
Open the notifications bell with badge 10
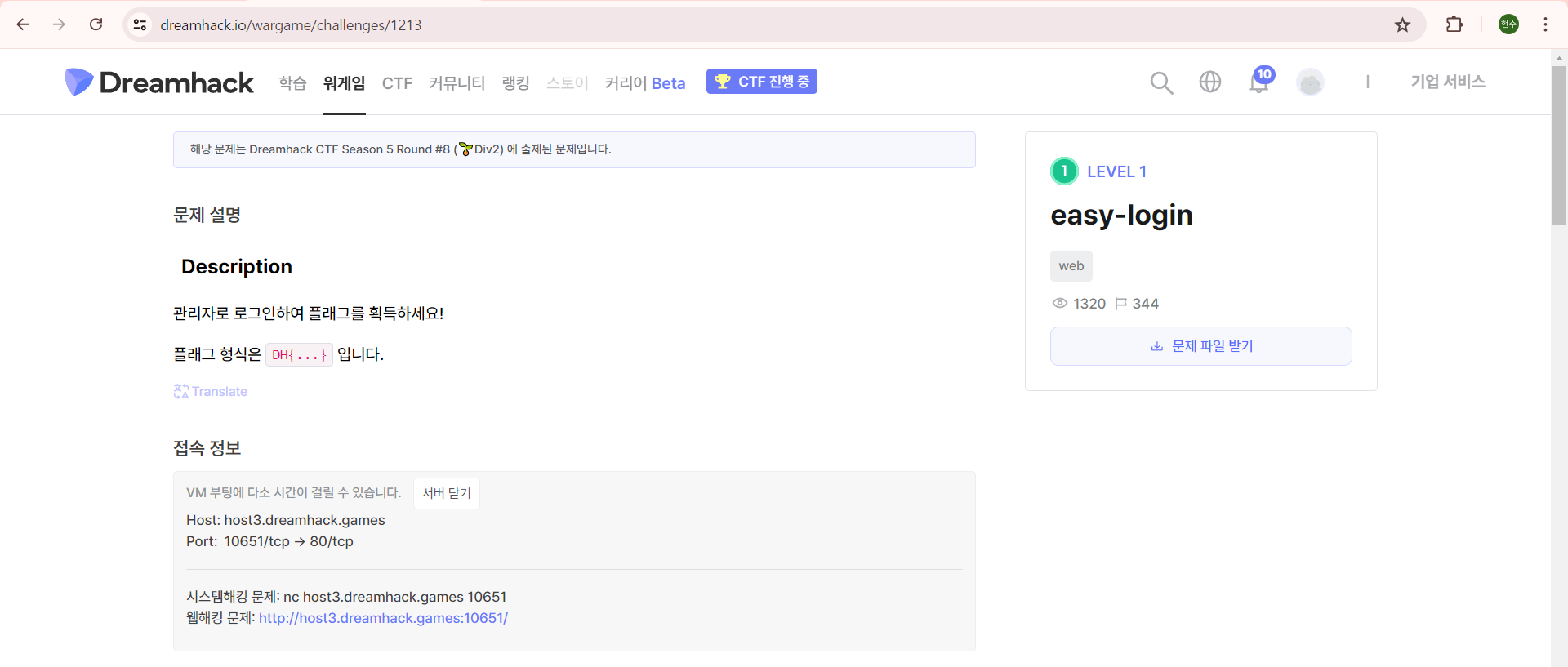click(x=1260, y=81)
